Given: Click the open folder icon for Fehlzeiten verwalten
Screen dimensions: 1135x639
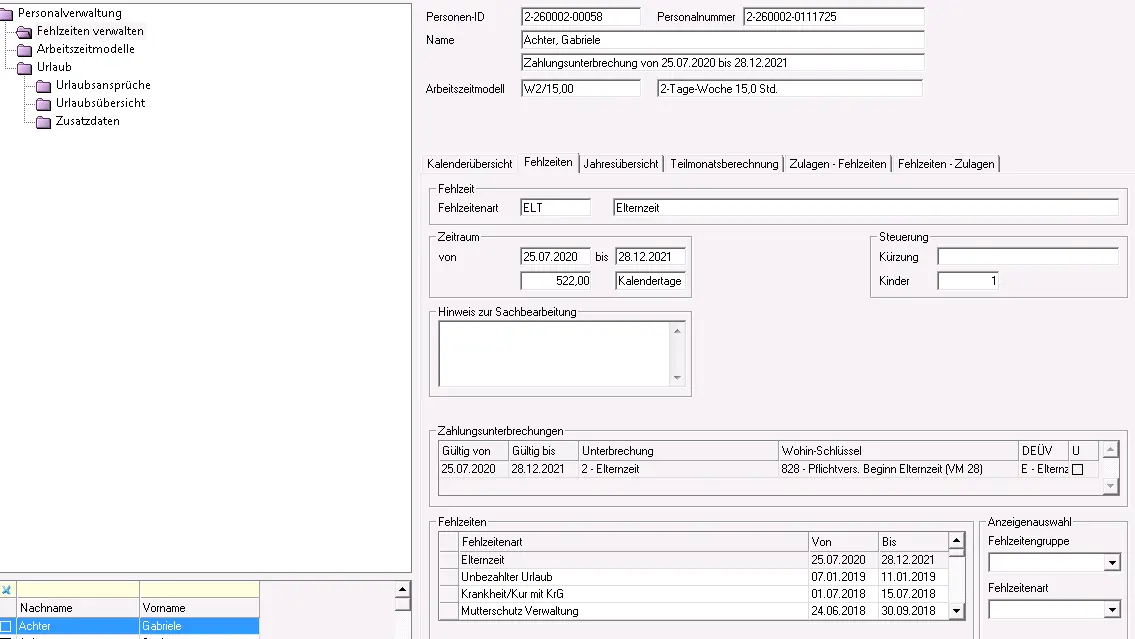Looking at the screenshot, I should (25, 31).
